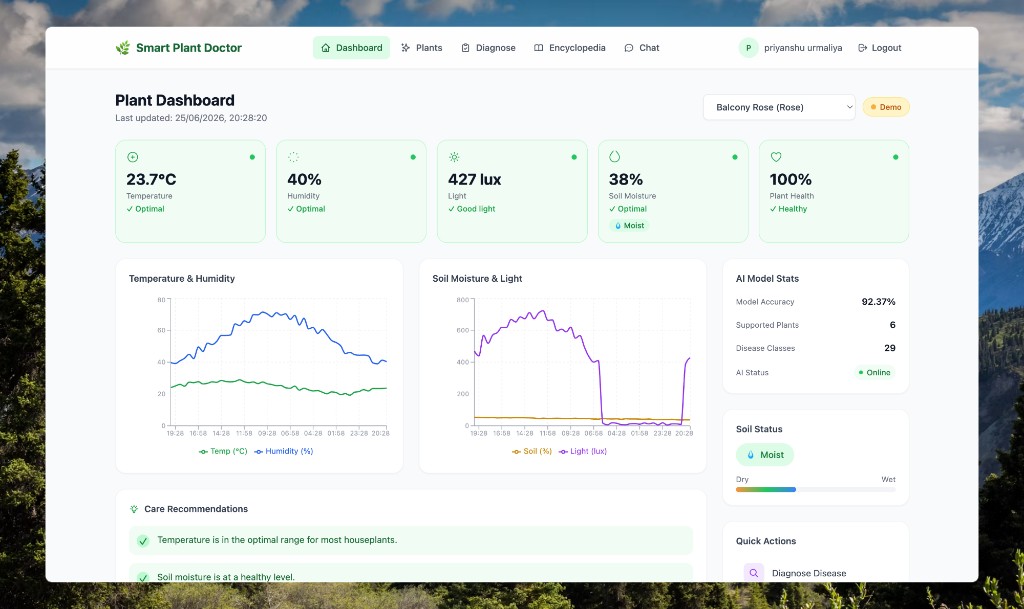The height and width of the screenshot is (609, 1024).
Task: Click the Soil Moisture & Light chart title
Action: pos(477,279)
